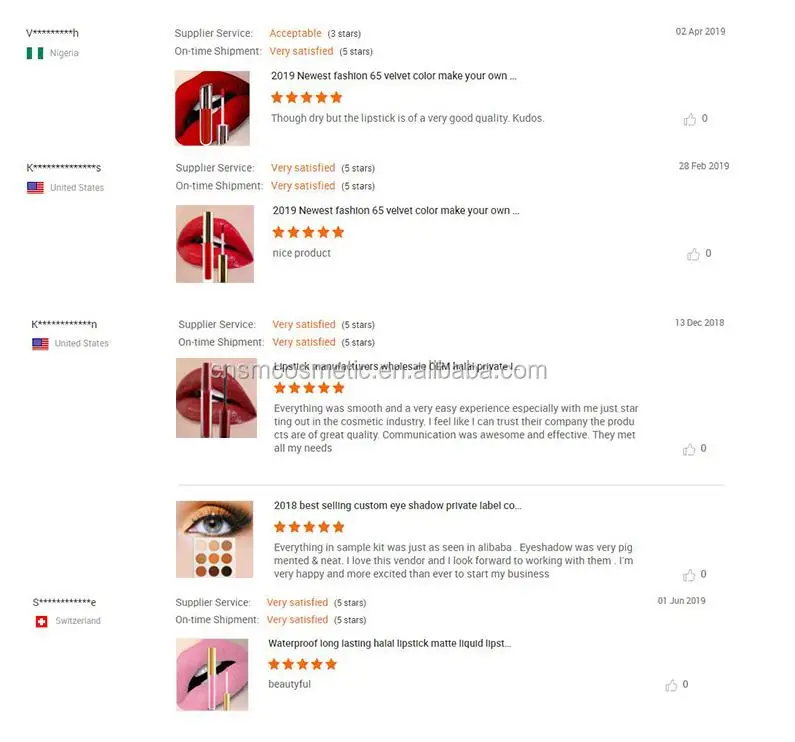Image resolution: width=795 pixels, height=742 pixels.
Task: Open the eye shadow palette thumbnail
Action: [214, 539]
